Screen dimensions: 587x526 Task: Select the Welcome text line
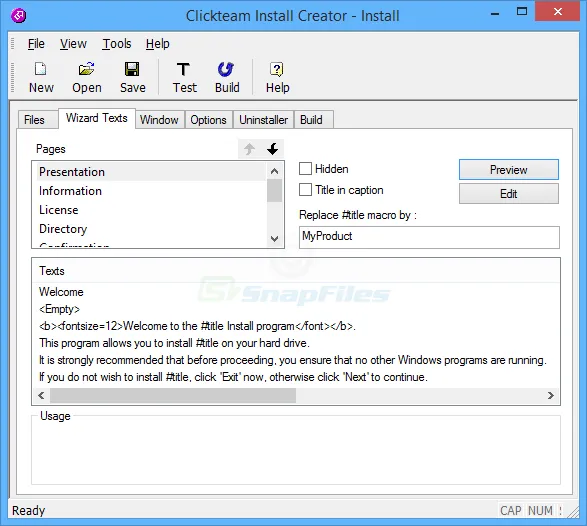pyautogui.click(x=61, y=292)
